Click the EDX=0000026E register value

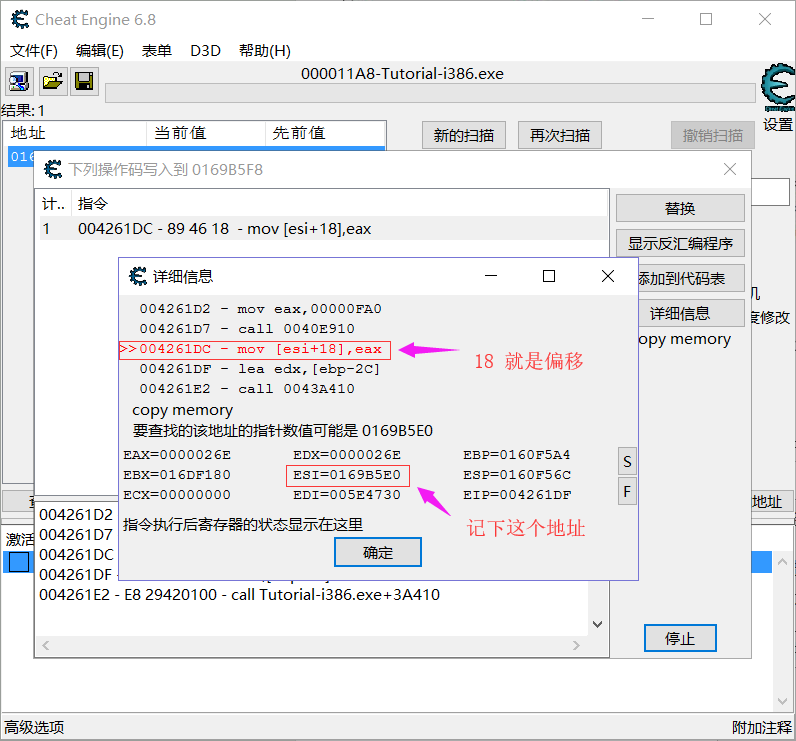click(x=347, y=454)
